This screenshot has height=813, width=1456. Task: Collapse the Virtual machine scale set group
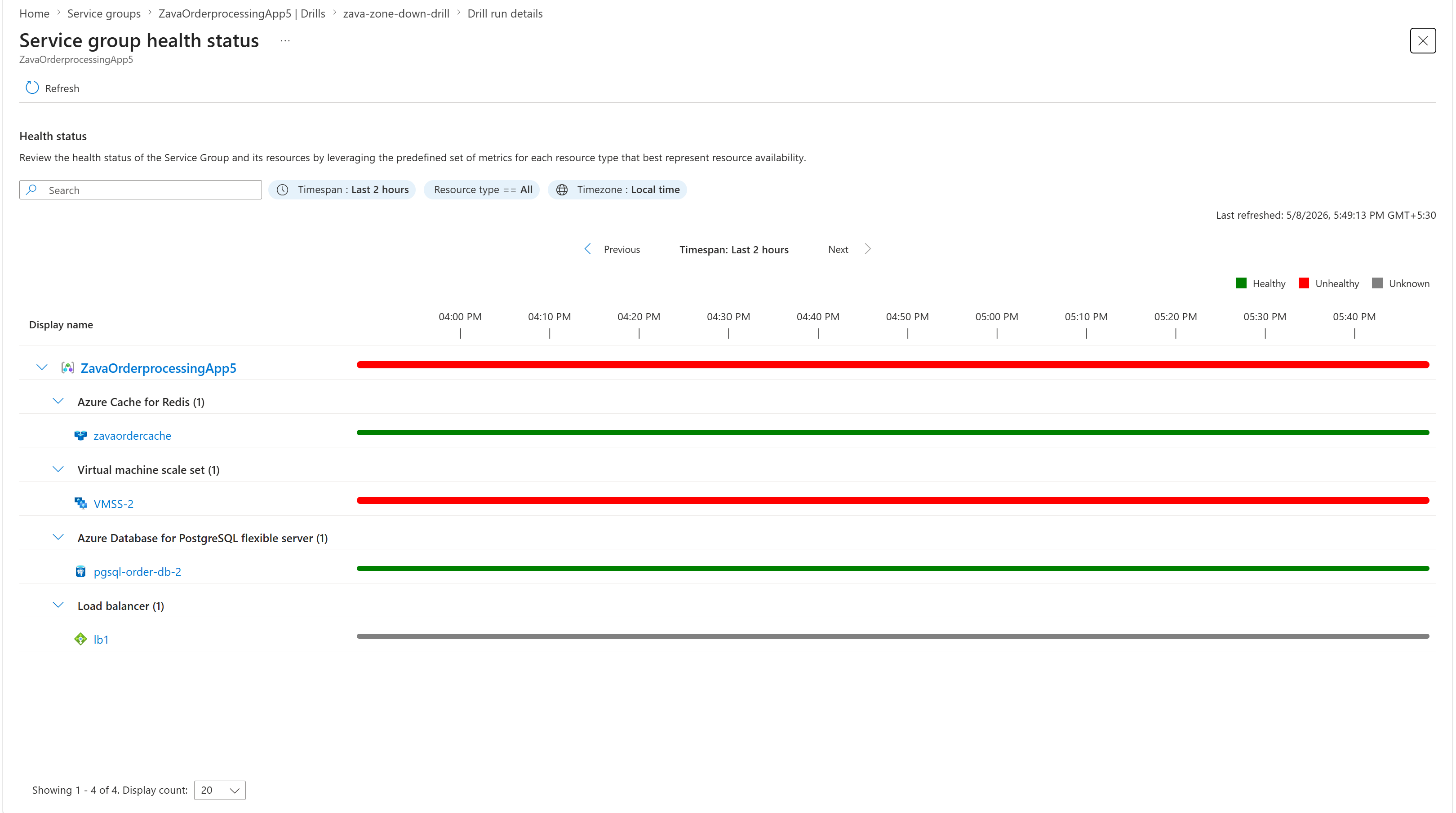(58, 469)
